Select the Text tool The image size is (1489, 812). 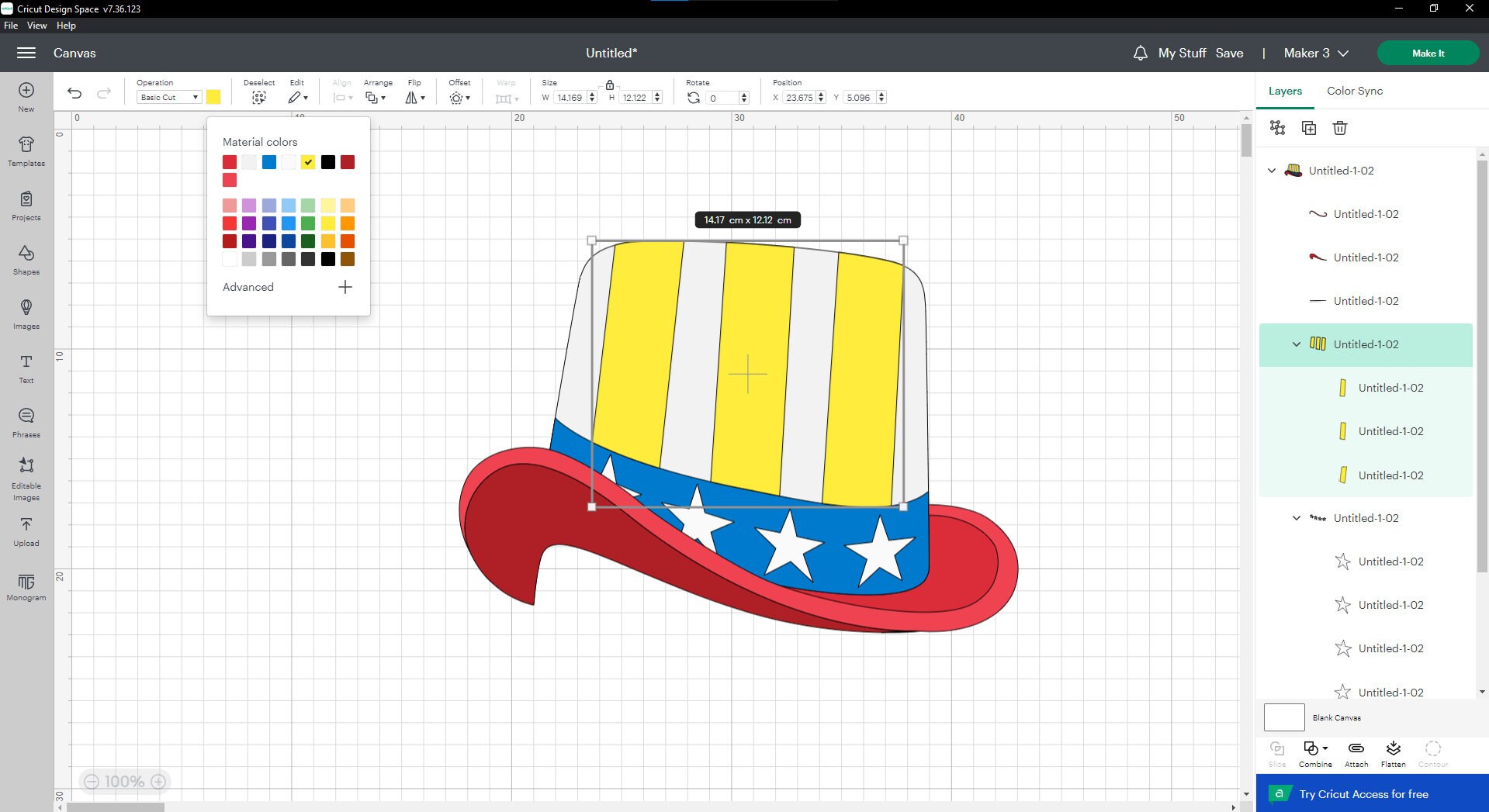coord(26,368)
